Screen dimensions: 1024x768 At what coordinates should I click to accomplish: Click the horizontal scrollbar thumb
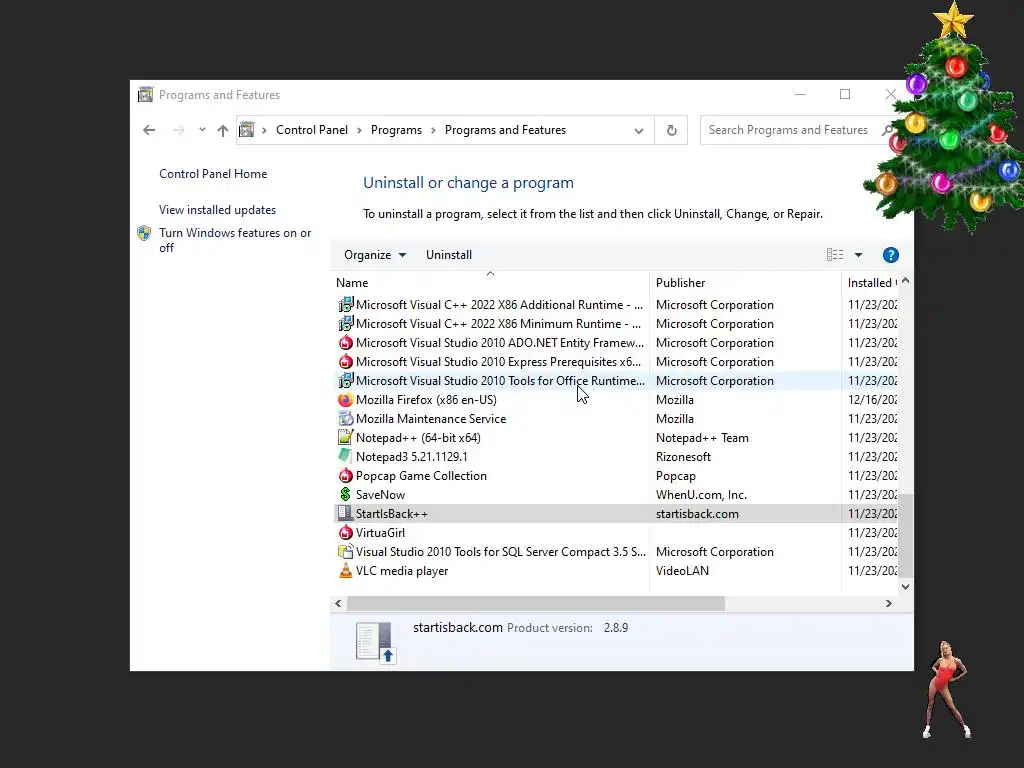[x=536, y=603]
